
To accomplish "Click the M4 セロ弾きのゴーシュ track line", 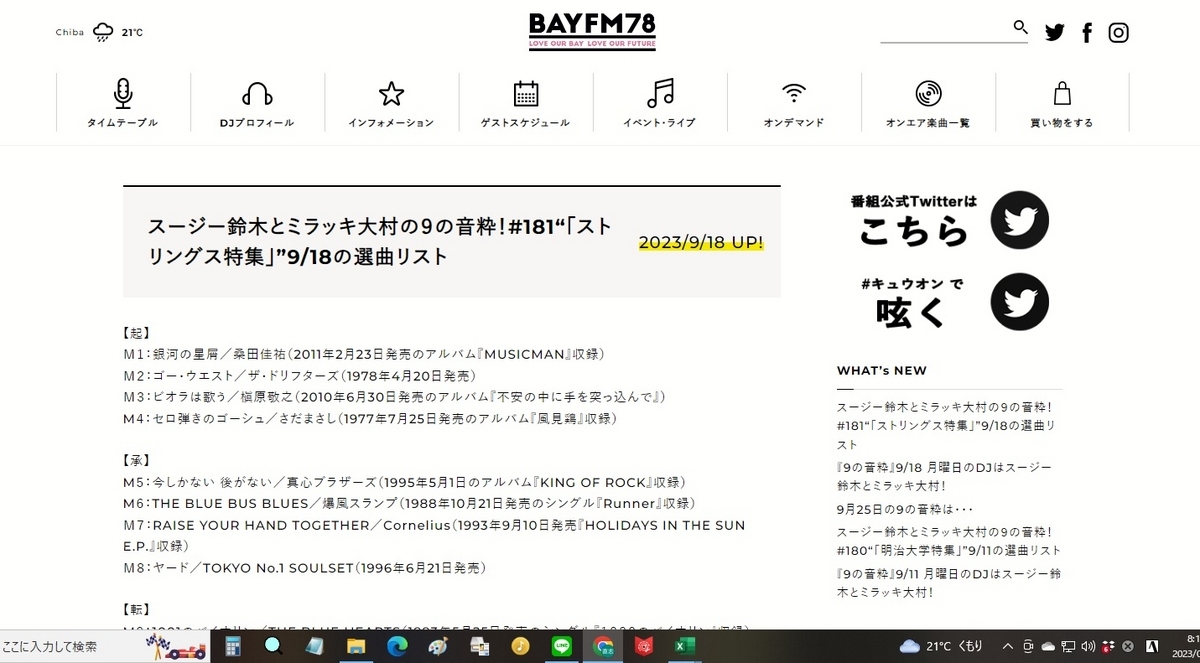I will tap(369, 418).
